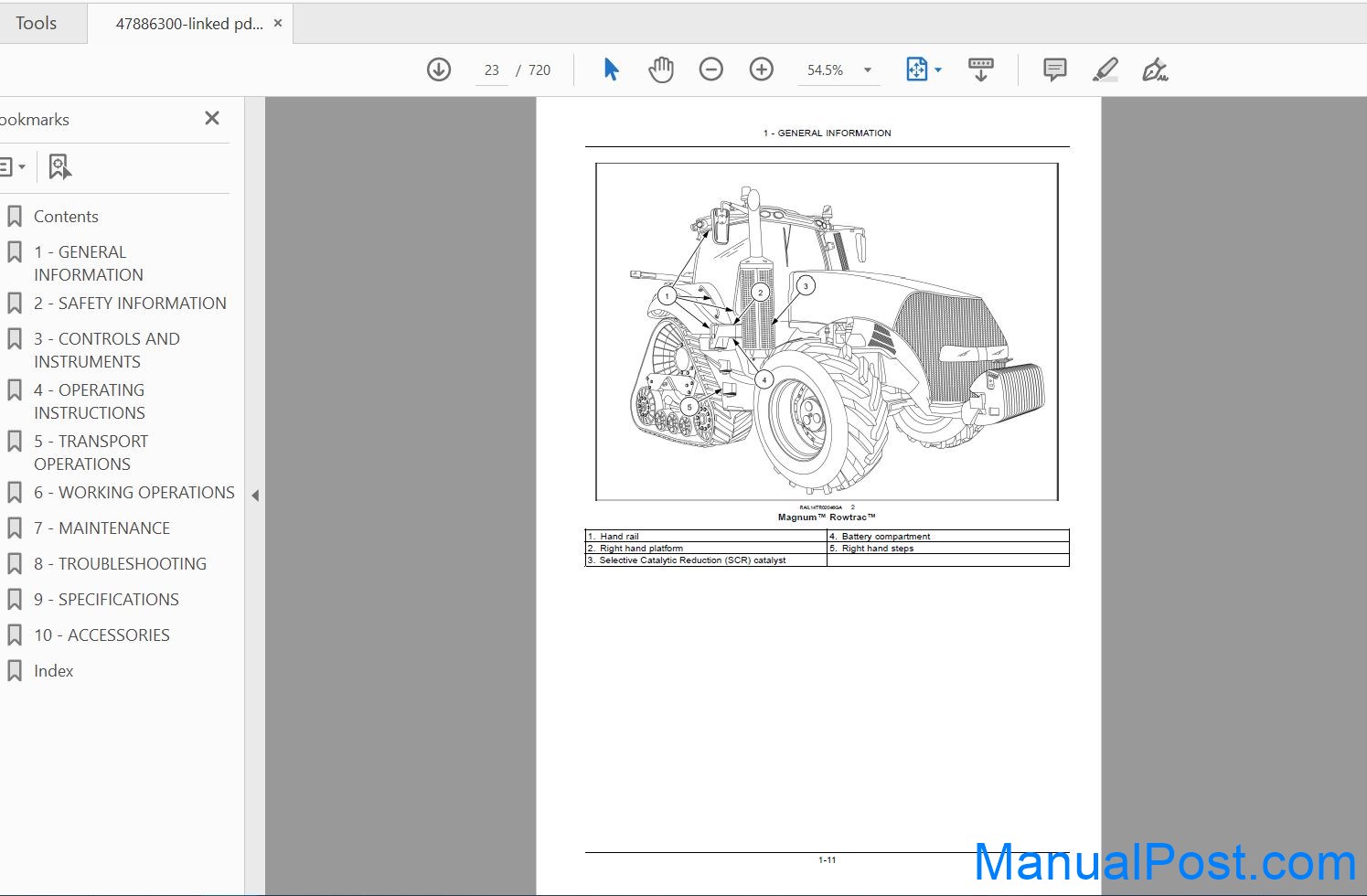Select the arrow selection tool

(x=612, y=69)
